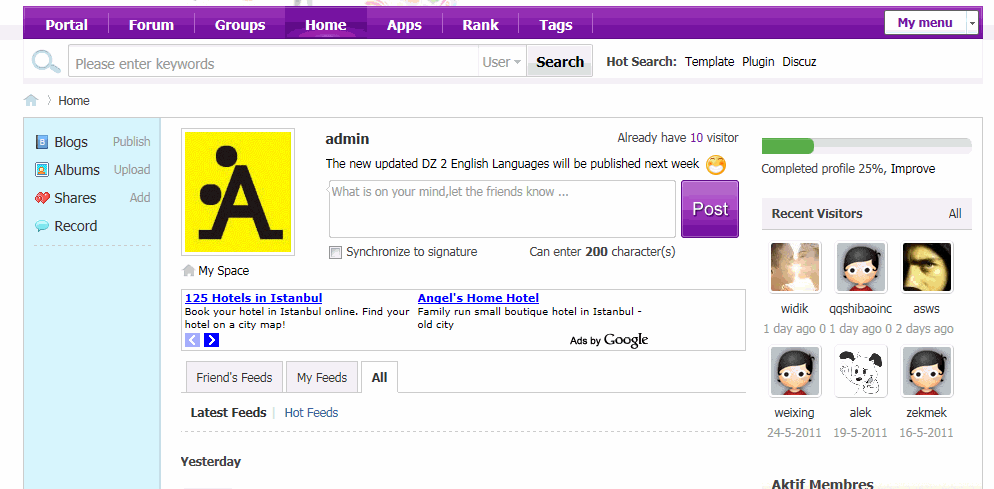Click the Publish link next to Blogs

click(132, 142)
